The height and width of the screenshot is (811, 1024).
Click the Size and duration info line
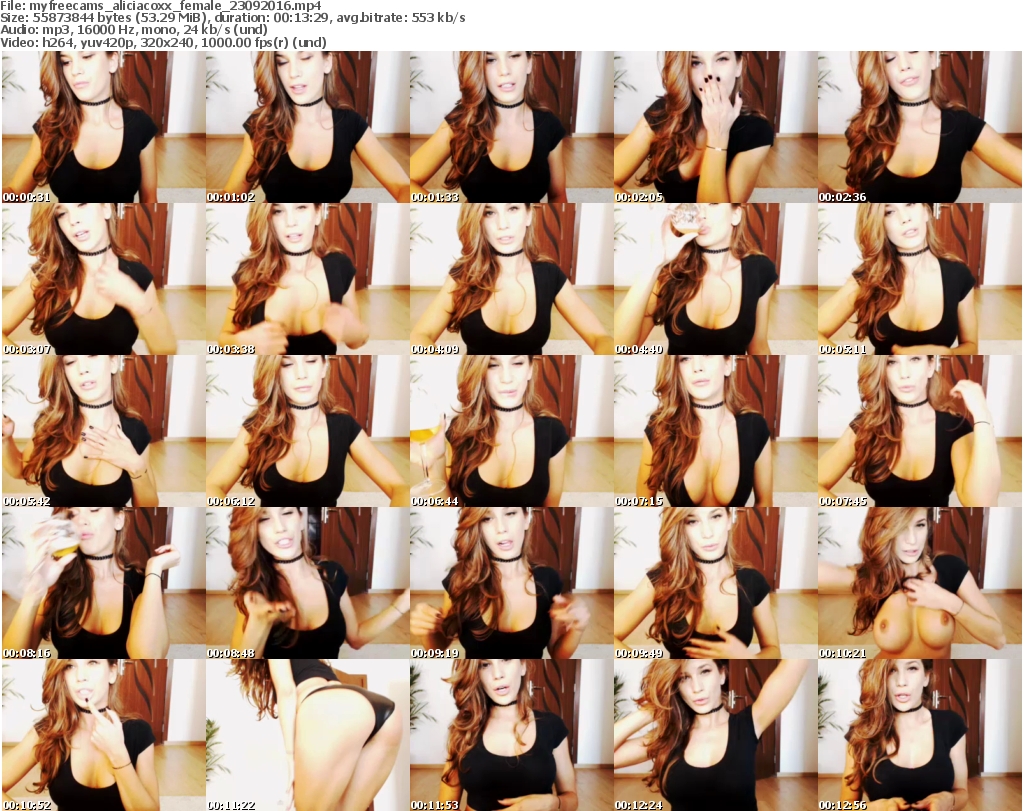point(233,18)
